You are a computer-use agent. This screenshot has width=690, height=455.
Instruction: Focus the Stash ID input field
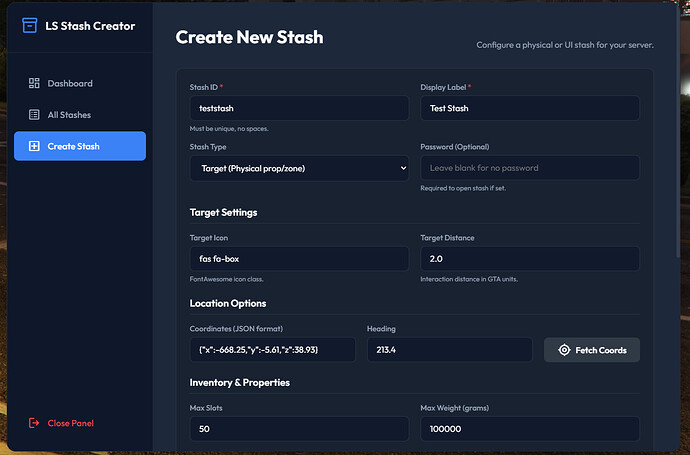[299, 108]
